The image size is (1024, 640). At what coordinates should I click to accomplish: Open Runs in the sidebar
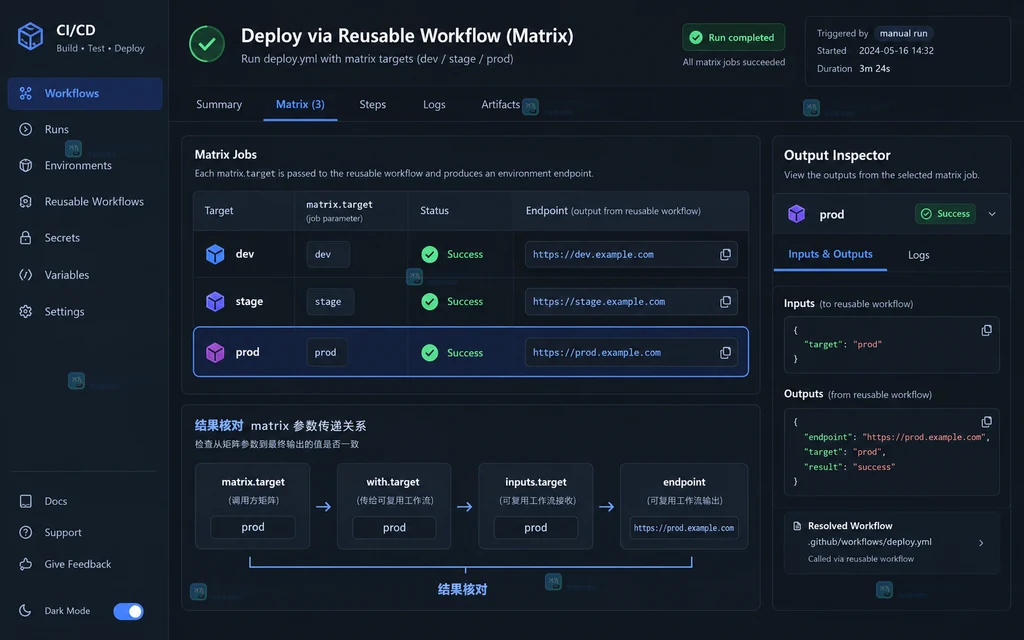point(57,129)
